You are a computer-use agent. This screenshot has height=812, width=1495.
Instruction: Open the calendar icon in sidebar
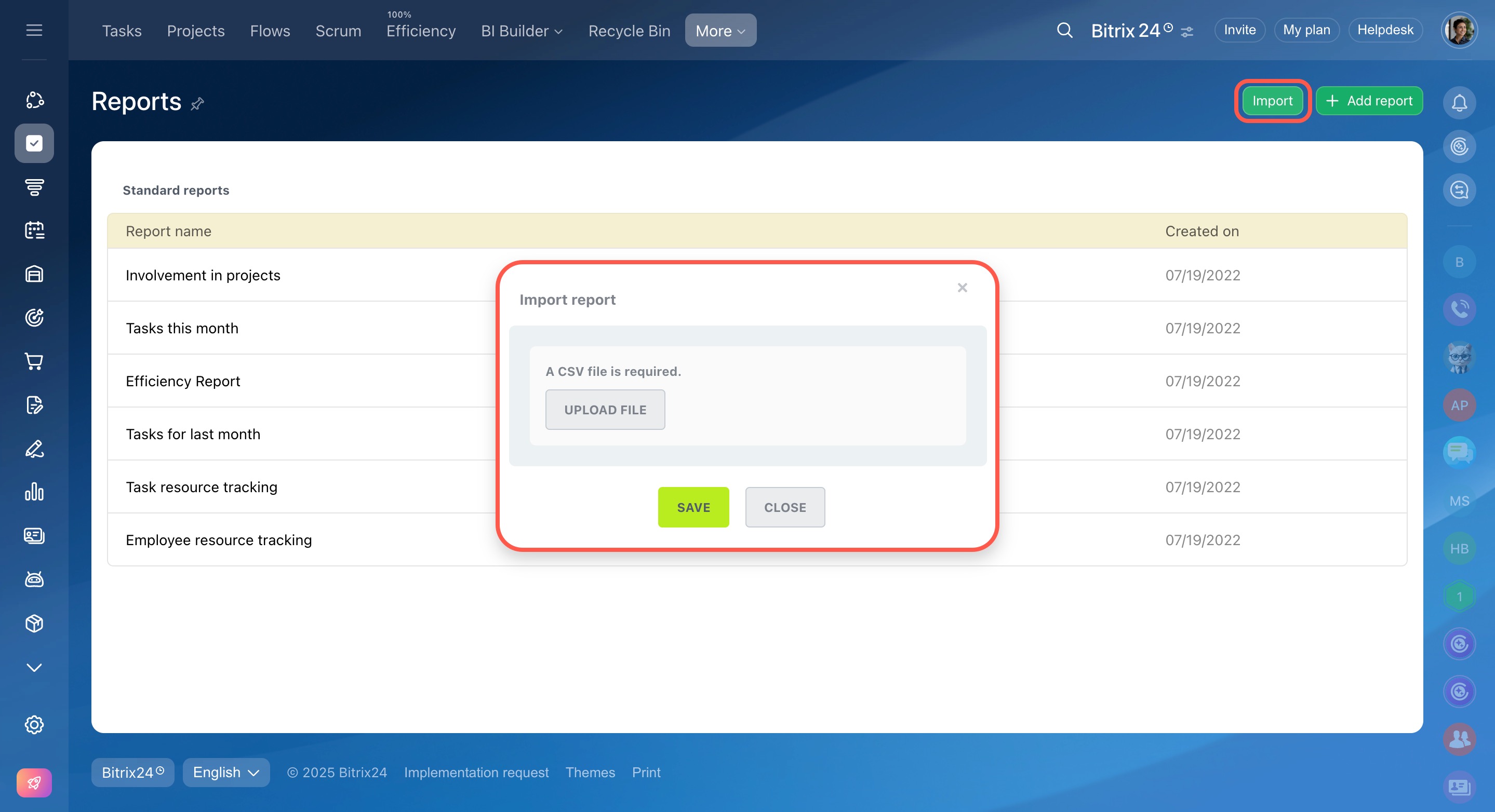pyautogui.click(x=34, y=231)
